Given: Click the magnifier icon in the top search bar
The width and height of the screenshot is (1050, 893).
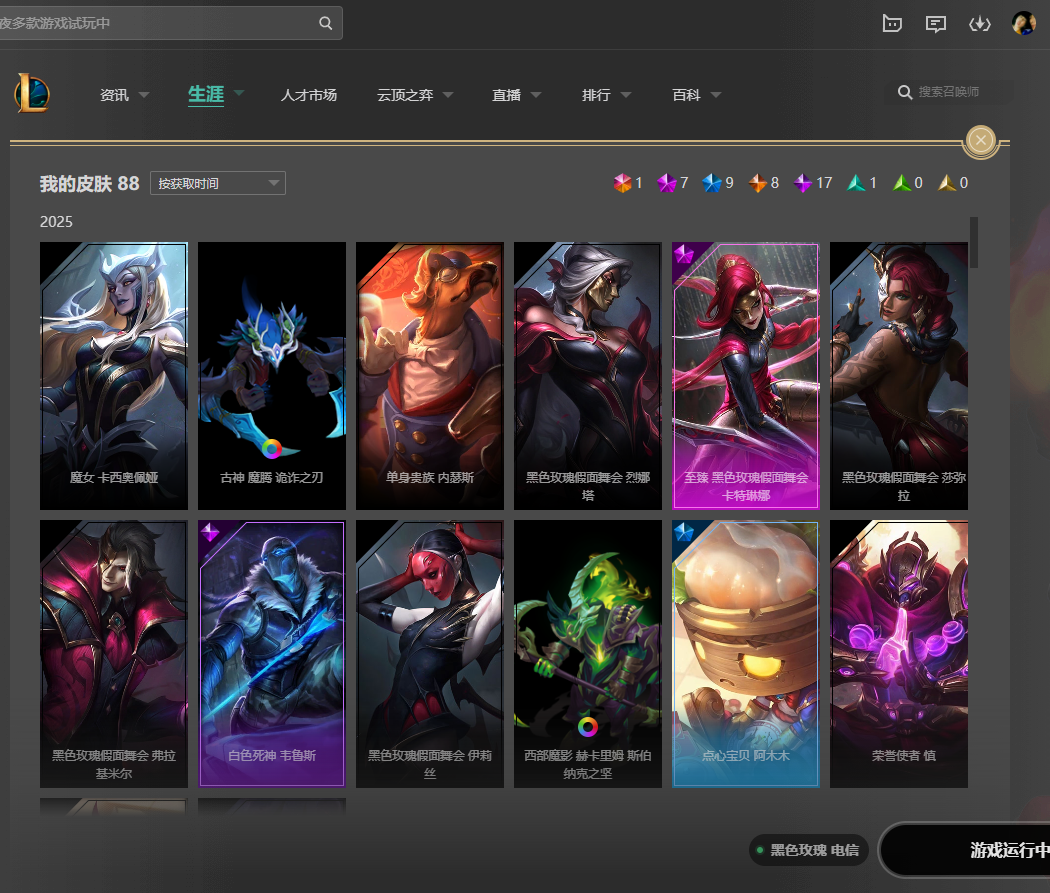Looking at the screenshot, I should [x=325, y=23].
